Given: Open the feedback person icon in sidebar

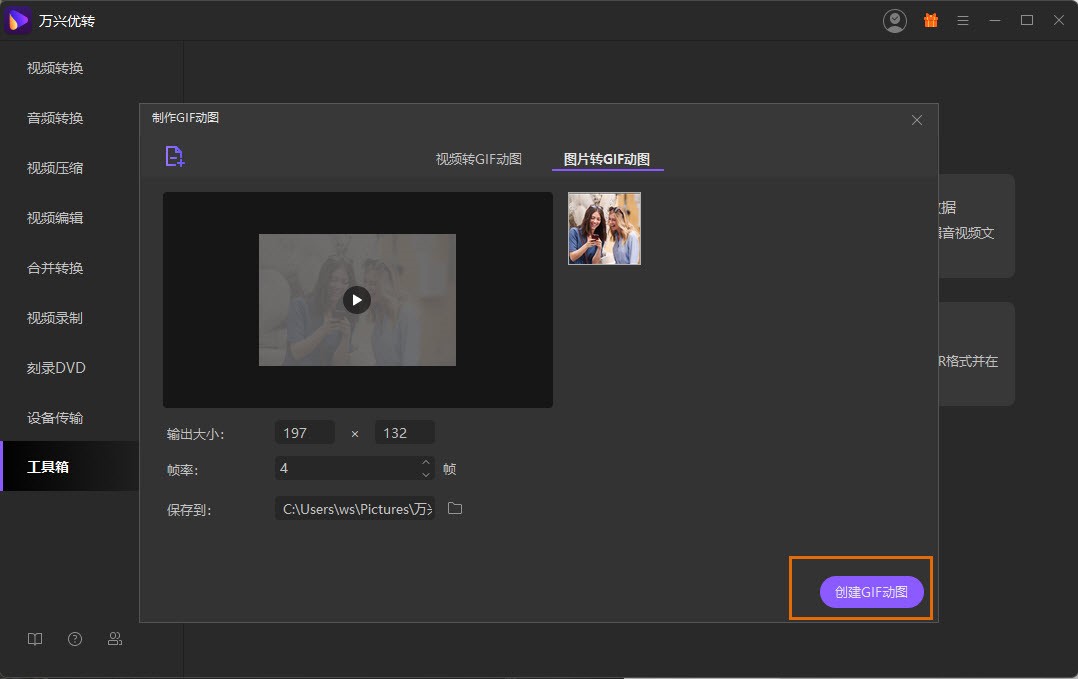Looking at the screenshot, I should 115,639.
